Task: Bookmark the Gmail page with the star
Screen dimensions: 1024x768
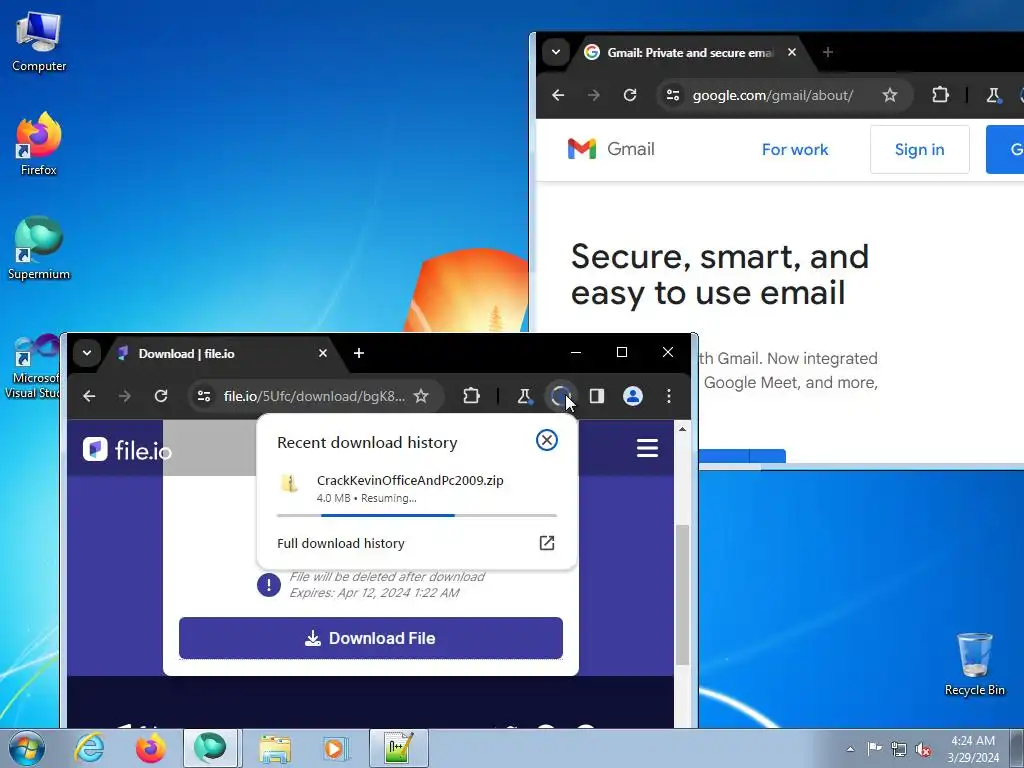Action: click(889, 95)
